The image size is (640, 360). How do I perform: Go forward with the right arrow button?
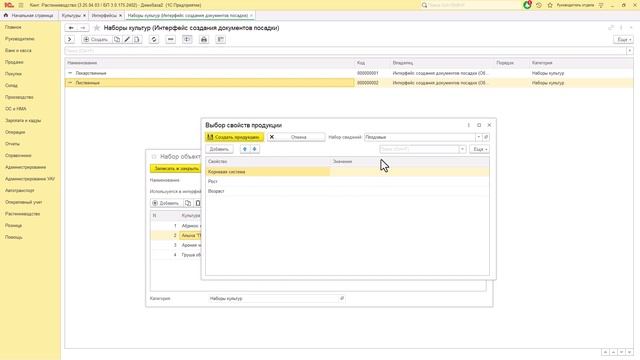pos(83,28)
